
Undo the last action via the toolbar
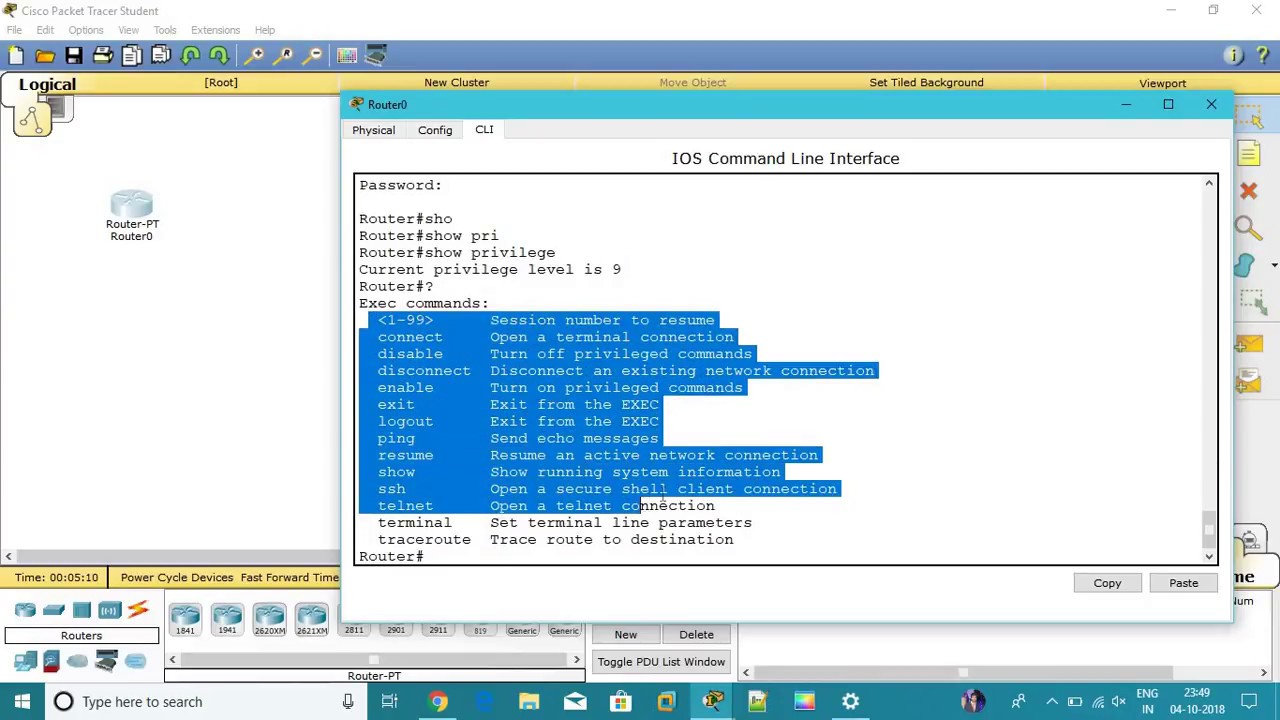[190, 56]
